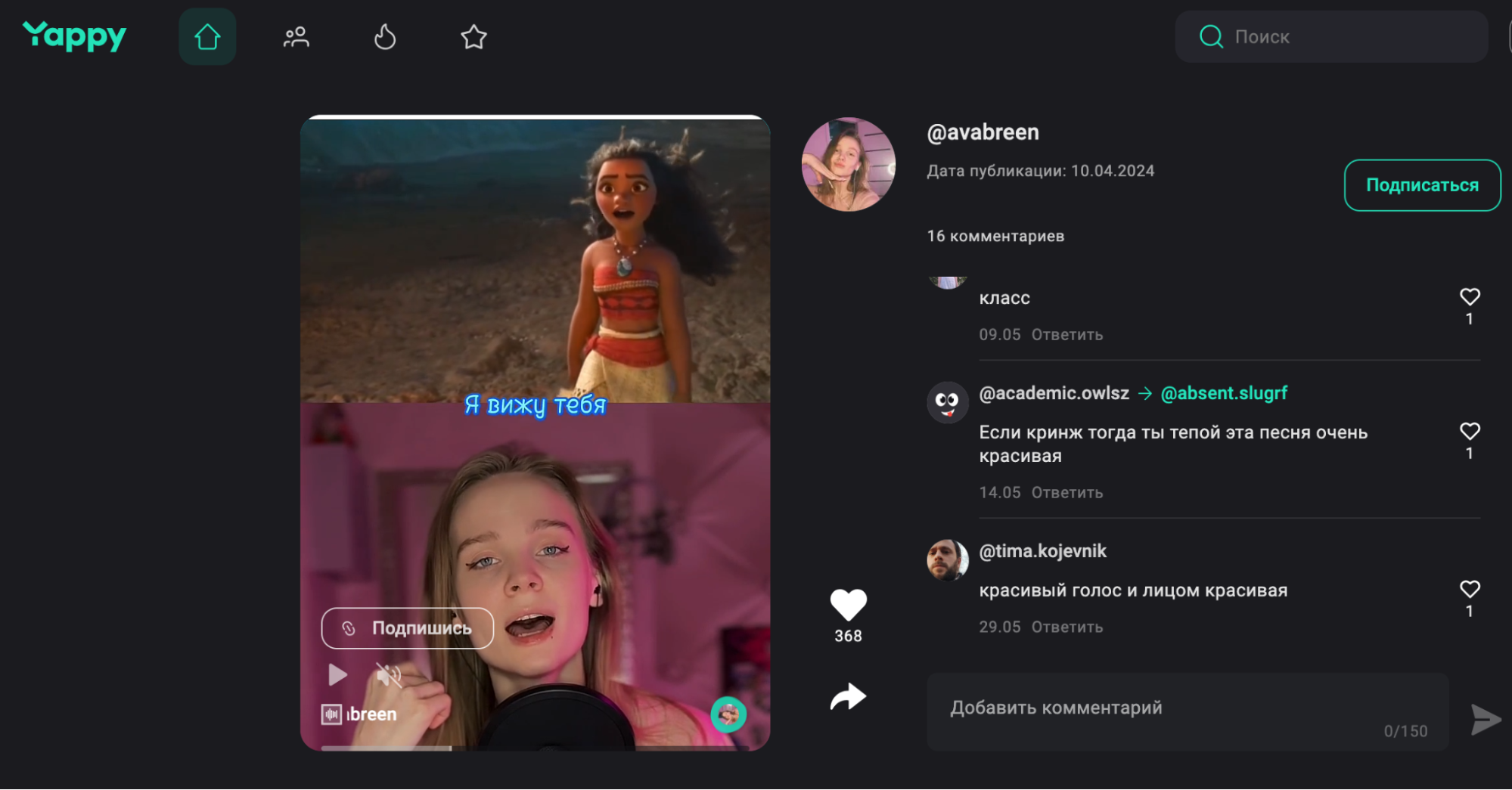Open the @avabreen username link
The image size is (1512, 790).
coord(983,132)
